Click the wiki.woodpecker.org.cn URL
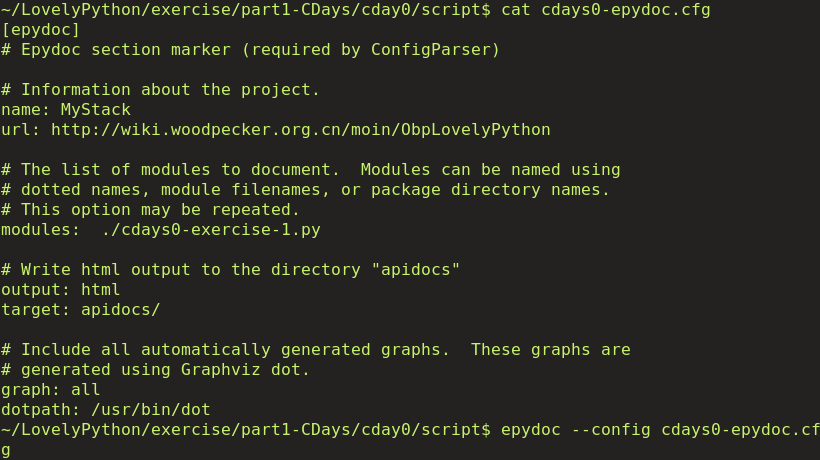The image size is (820, 460). (x=300, y=130)
